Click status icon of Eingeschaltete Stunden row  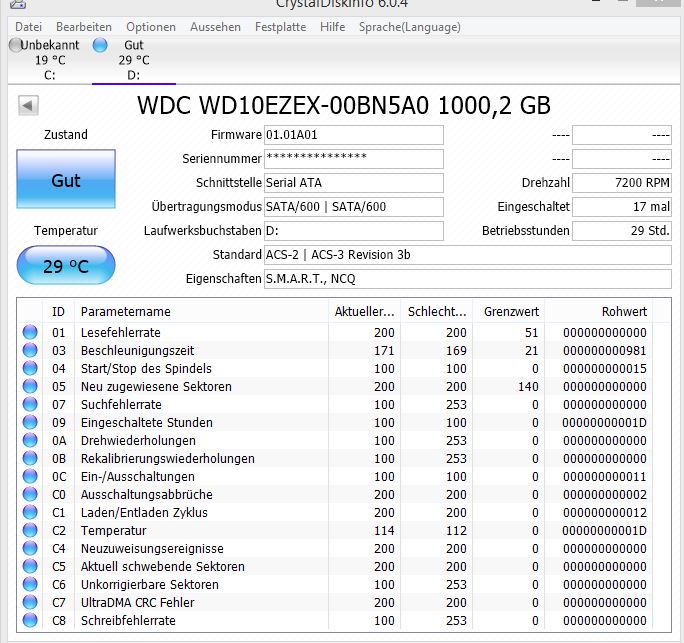click(30, 422)
